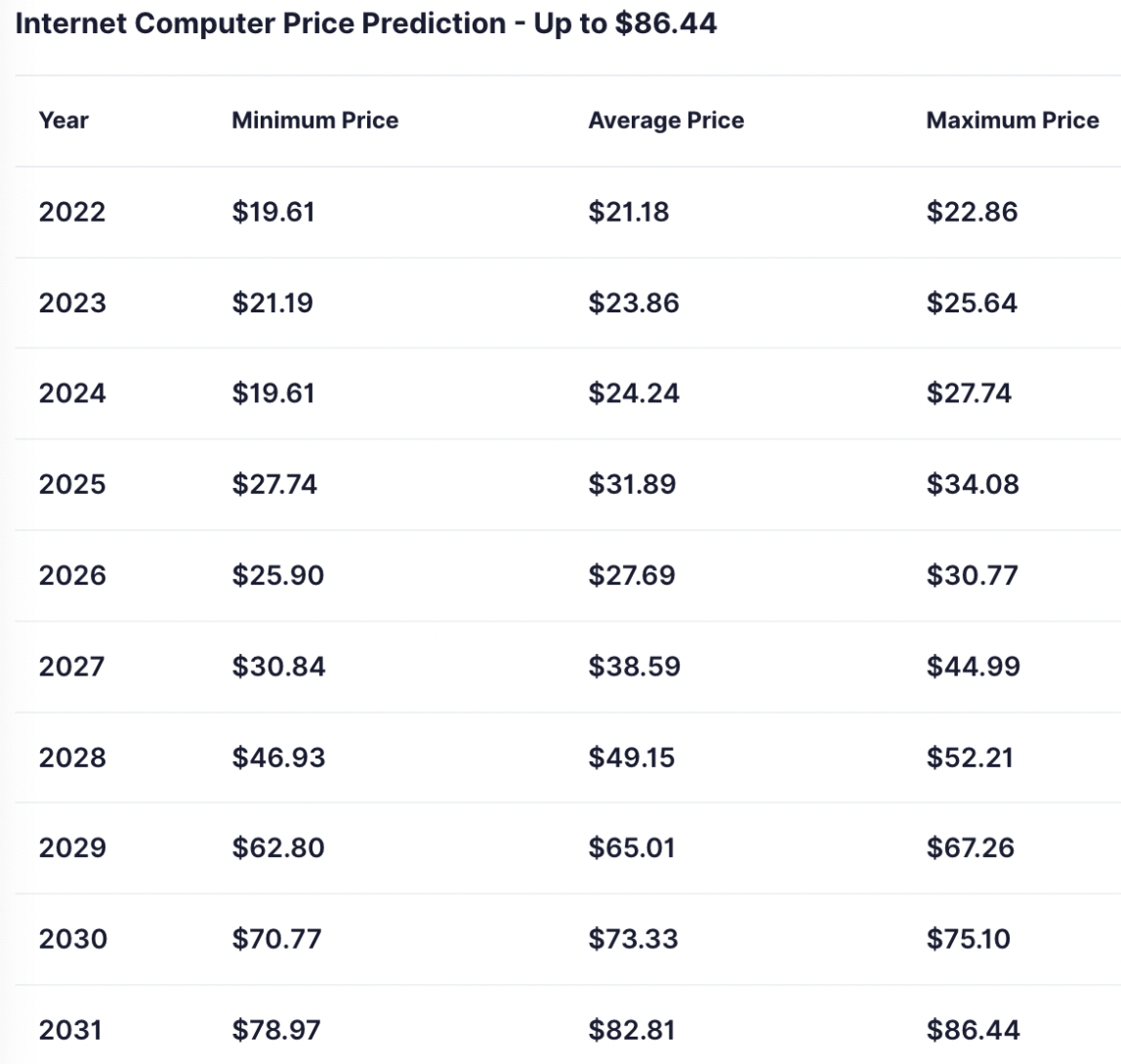Click the $27.74 maximum price for 2024
The width and height of the screenshot is (1121, 1064).
[x=969, y=393]
